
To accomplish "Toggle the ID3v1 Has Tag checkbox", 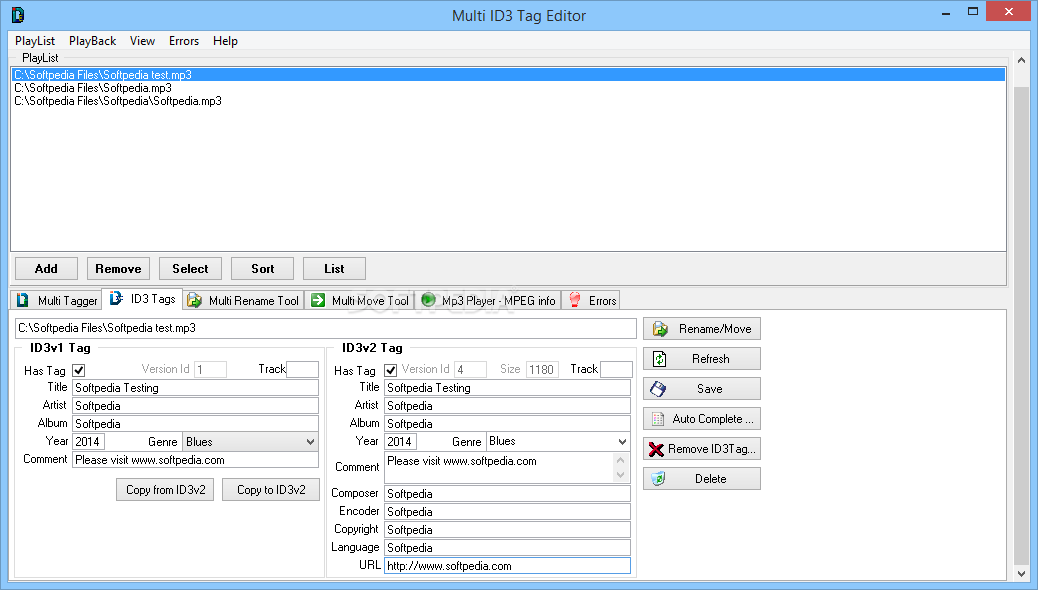I will 79,371.
